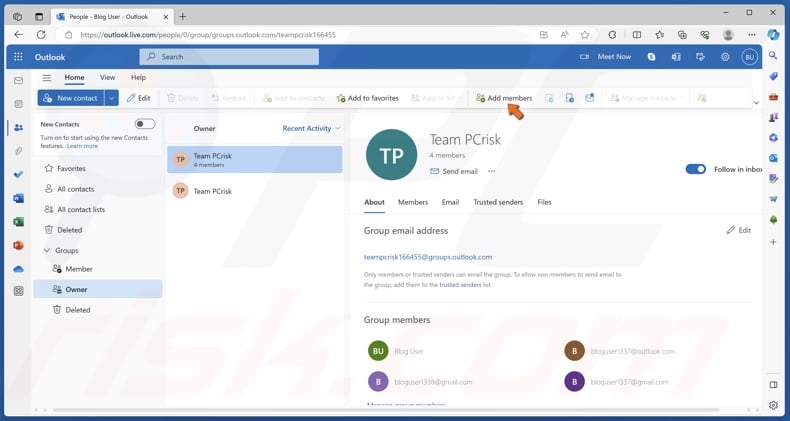Collapse the Groups tree section

47,250
